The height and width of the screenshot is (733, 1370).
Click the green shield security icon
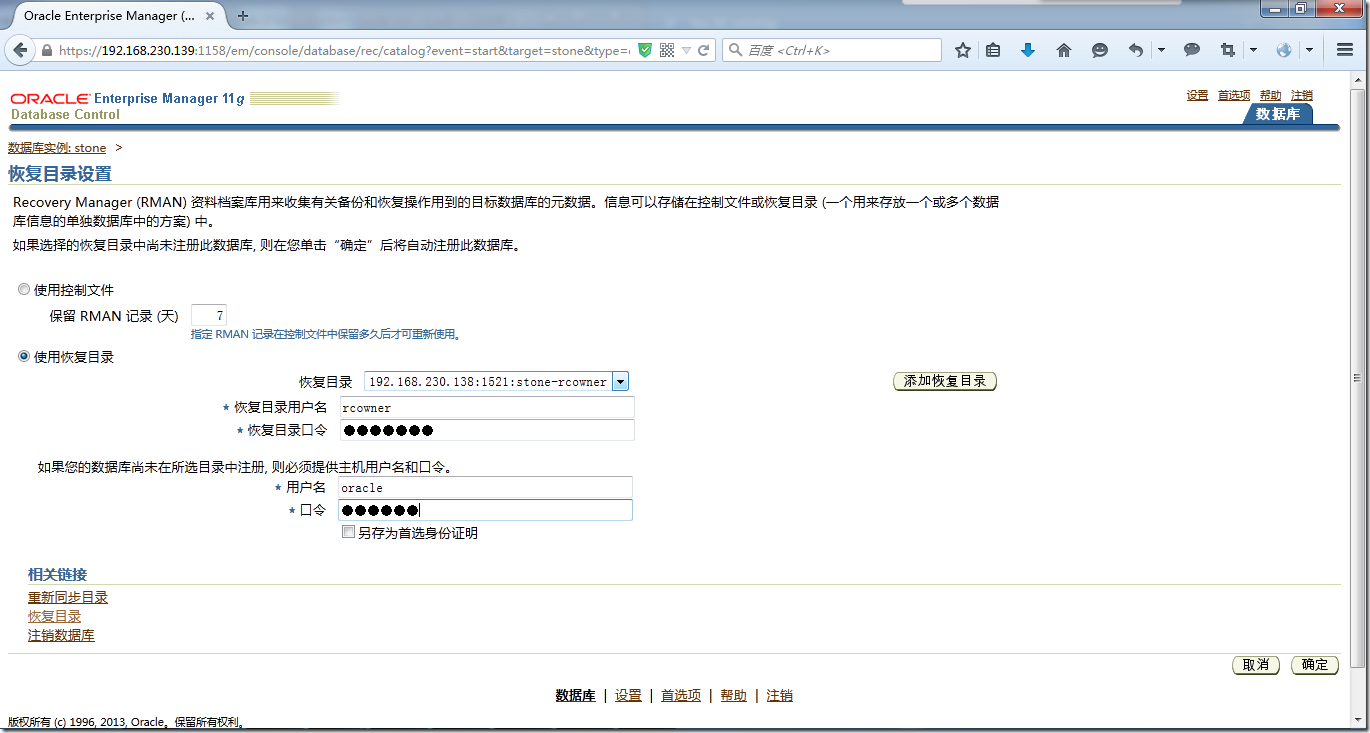pyautogui.click(x=645, y=50)
